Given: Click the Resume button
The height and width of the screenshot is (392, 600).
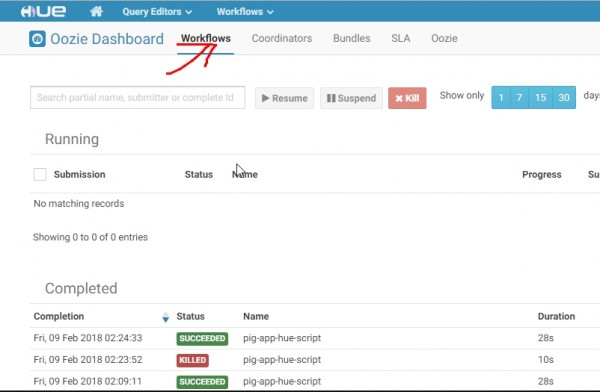Looking at the screenshot, I should tap(285, 98).
